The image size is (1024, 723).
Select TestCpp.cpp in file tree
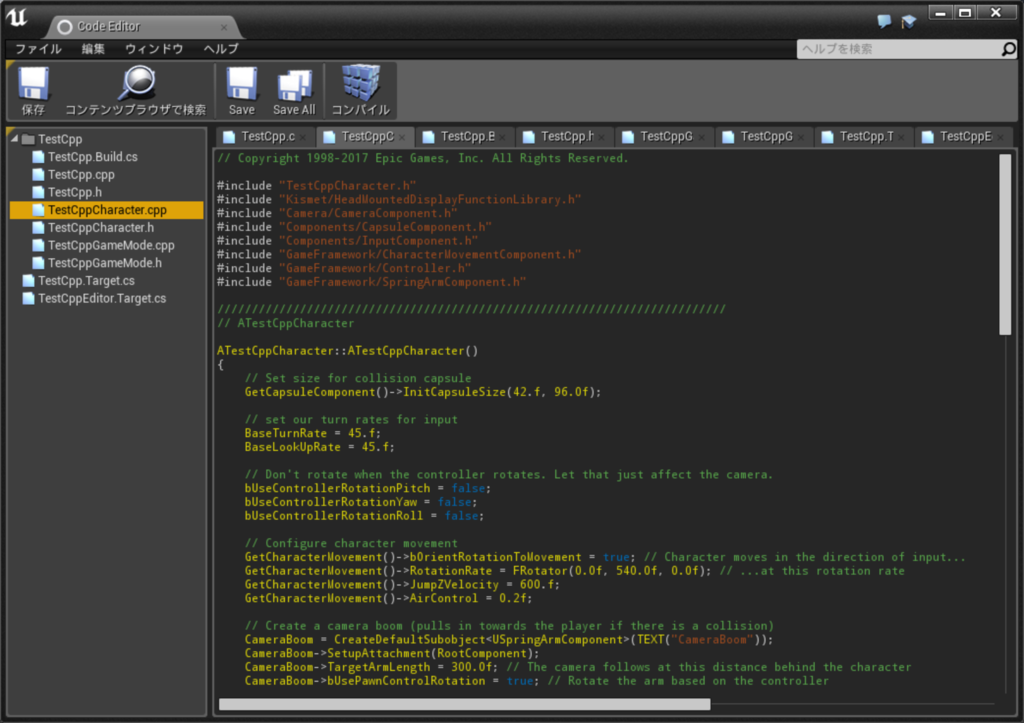pyautogui.click(x=106, y=174)
